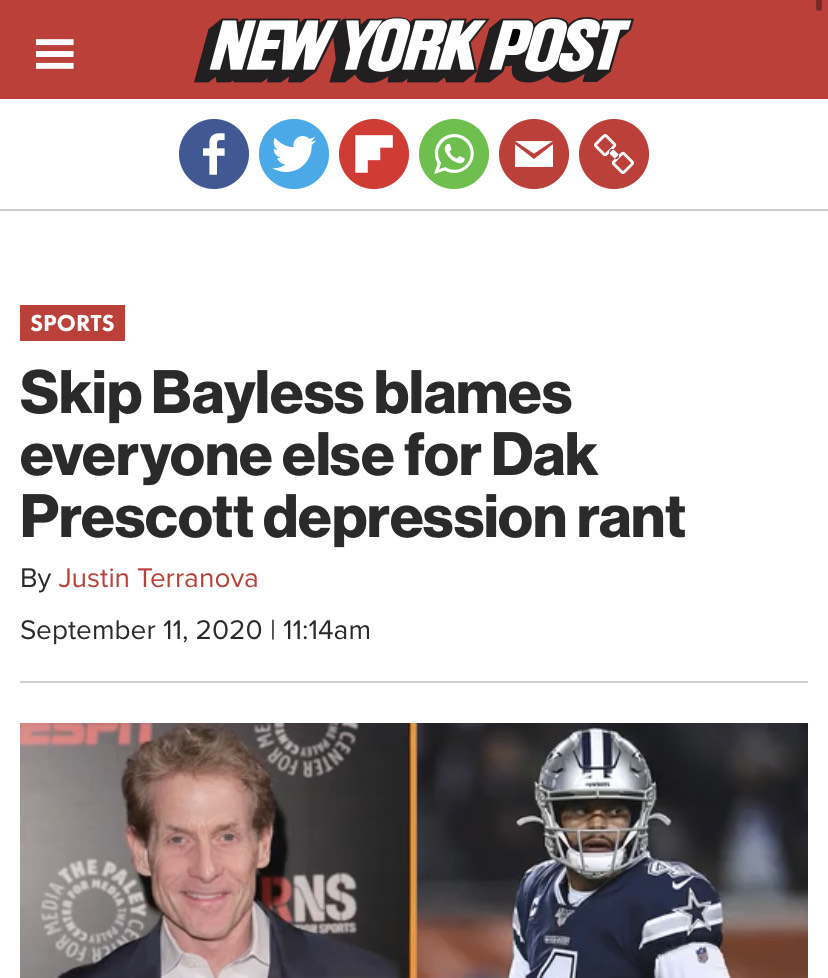Click the 11:14am timestamp
The width and height of the screenshot is (828, 978).
(327, 630)
